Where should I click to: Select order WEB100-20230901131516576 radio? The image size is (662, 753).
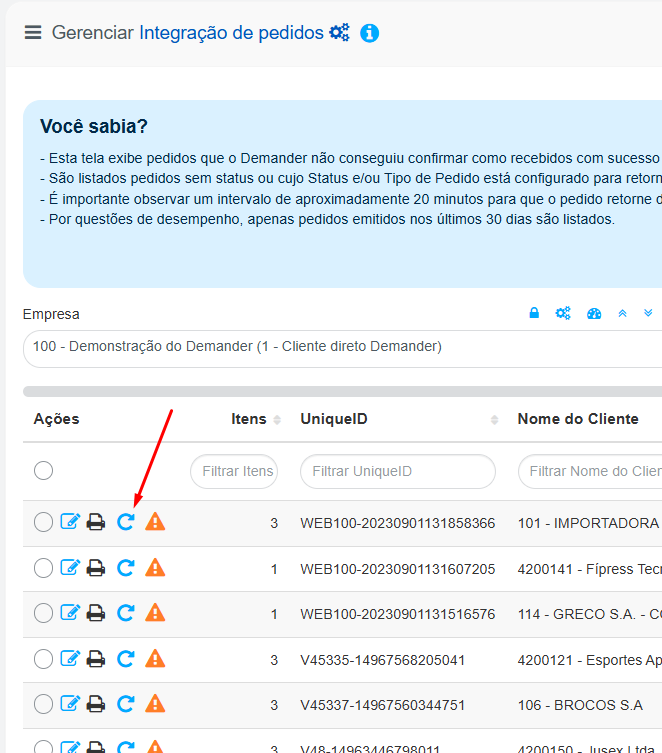click(x=43, y=613)
